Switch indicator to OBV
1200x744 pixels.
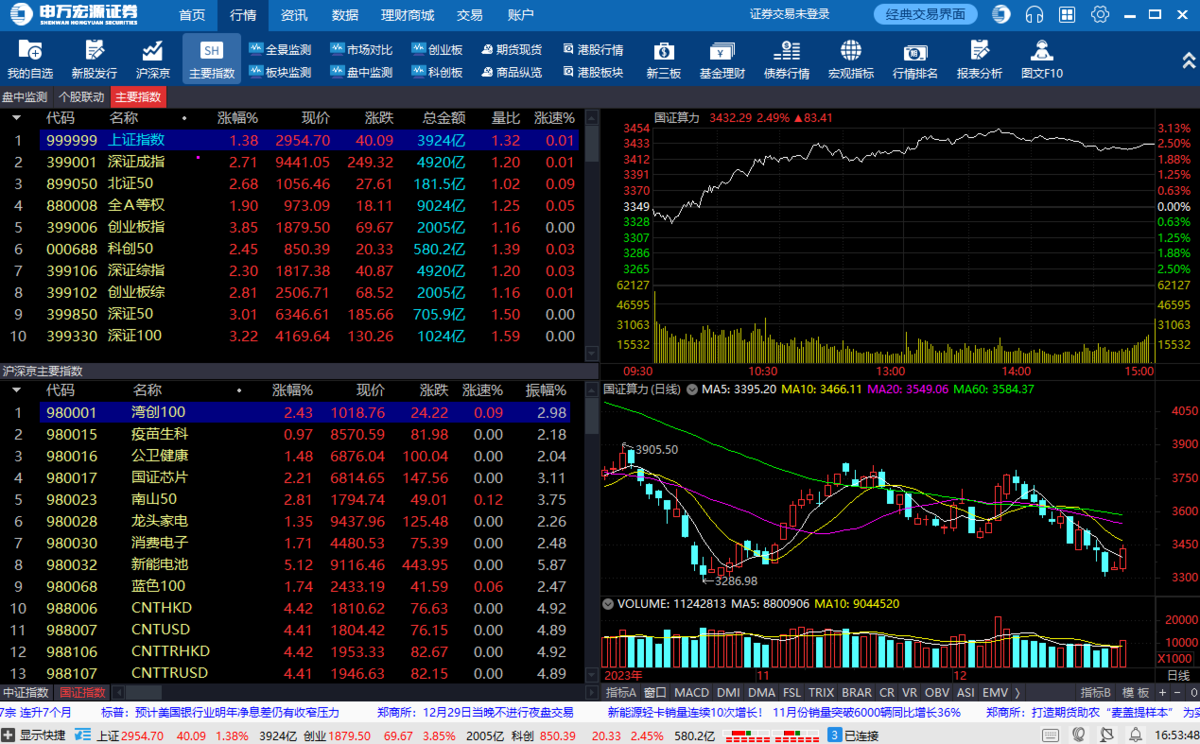point(937,692)
